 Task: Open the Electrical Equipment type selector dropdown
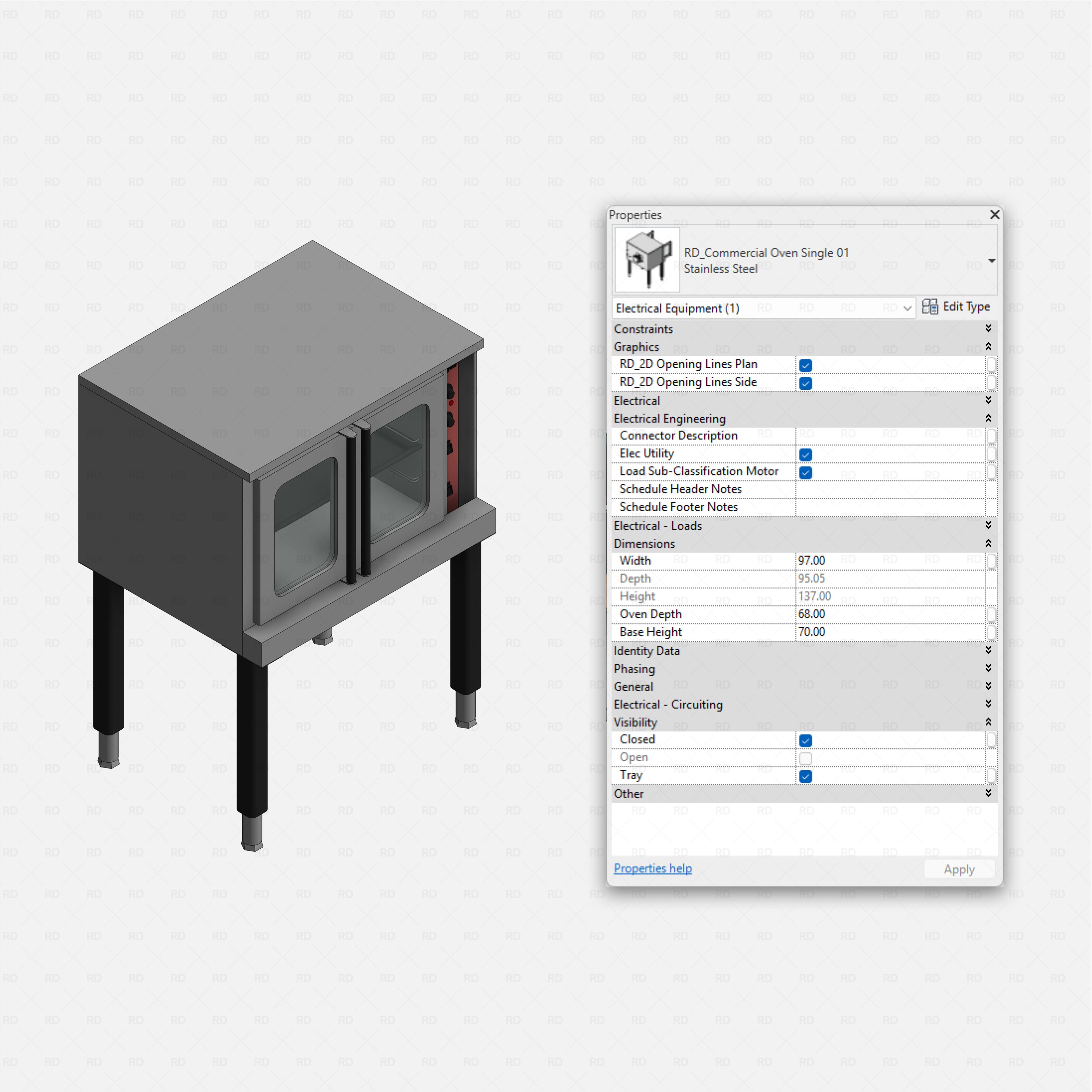pyautogui.click(x=907, y=308)
